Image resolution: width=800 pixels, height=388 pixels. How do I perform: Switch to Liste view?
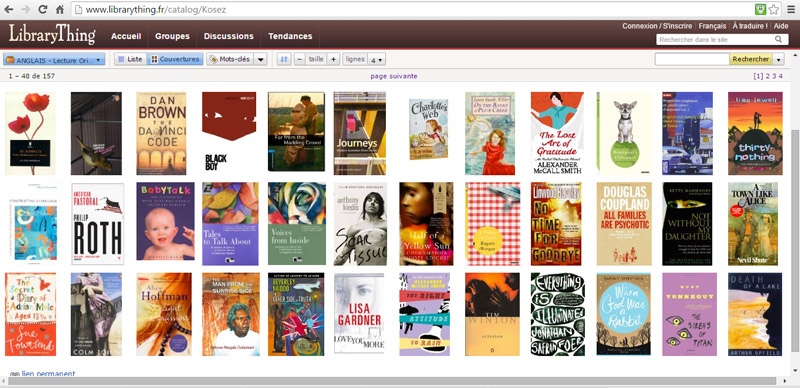coord(130,59)
